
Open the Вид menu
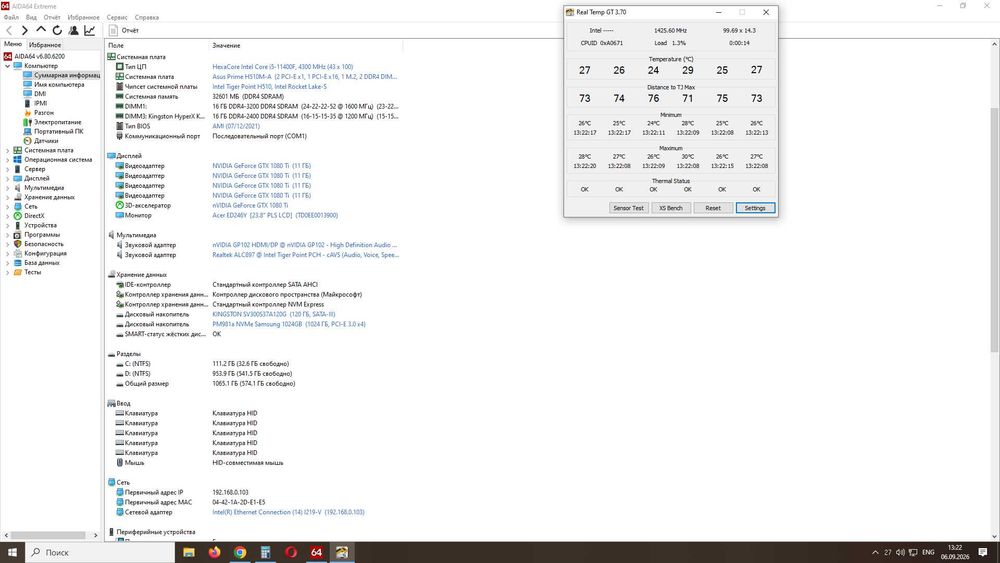click(x=31, y=17)
